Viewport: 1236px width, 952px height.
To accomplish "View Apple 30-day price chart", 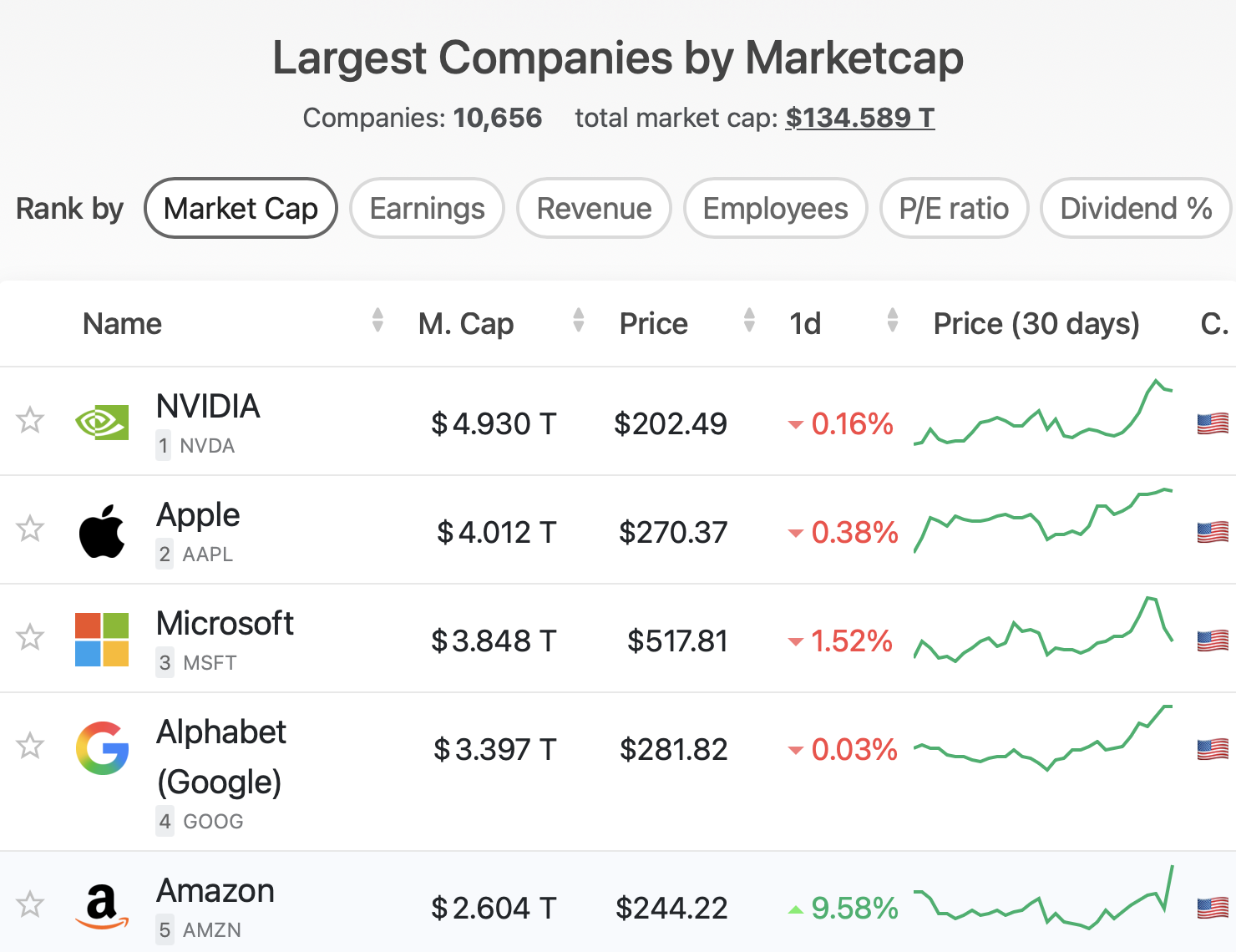I will click(1044, 521).
